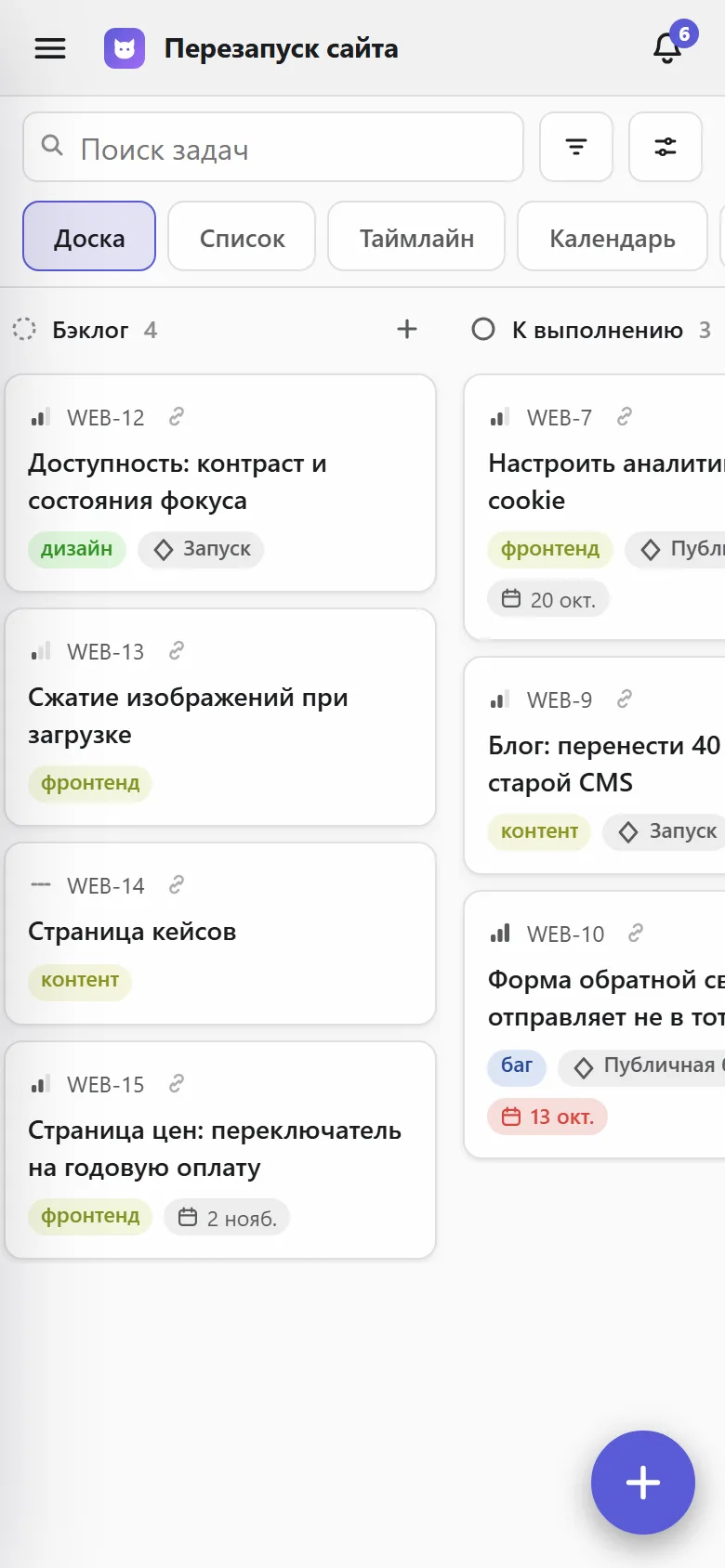Click the баг label on WEB-10
The width and height of the screenshot is (725, 1568).
[x=517, y=1065]
